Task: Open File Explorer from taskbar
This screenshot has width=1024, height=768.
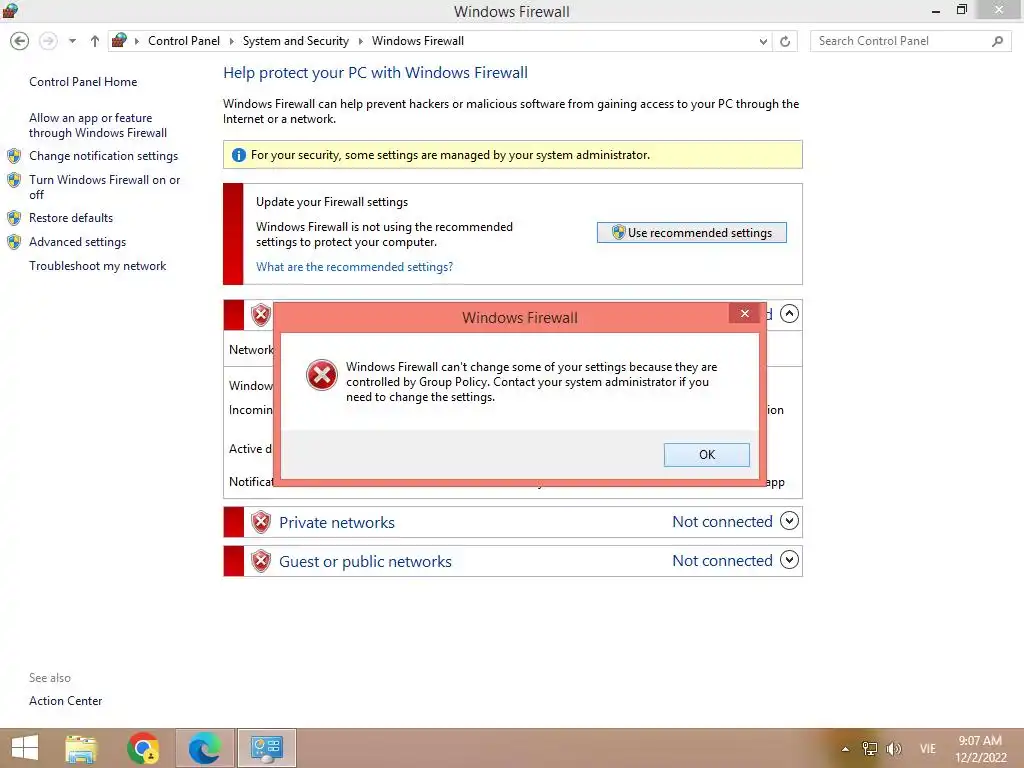Action: (81, 748)
